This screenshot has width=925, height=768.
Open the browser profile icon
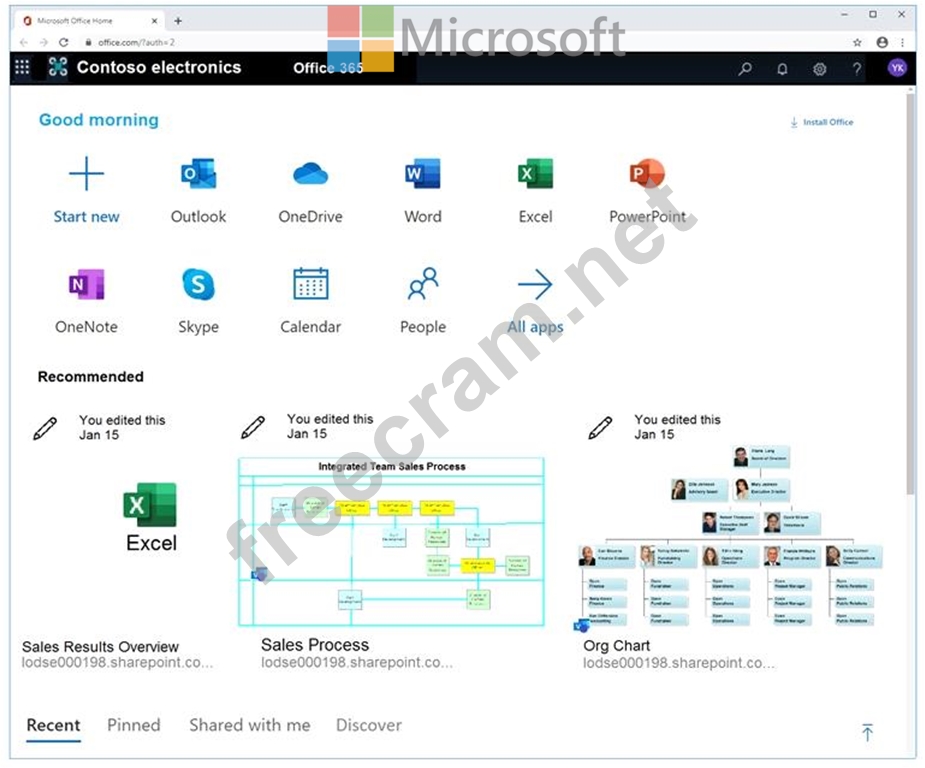882,42
